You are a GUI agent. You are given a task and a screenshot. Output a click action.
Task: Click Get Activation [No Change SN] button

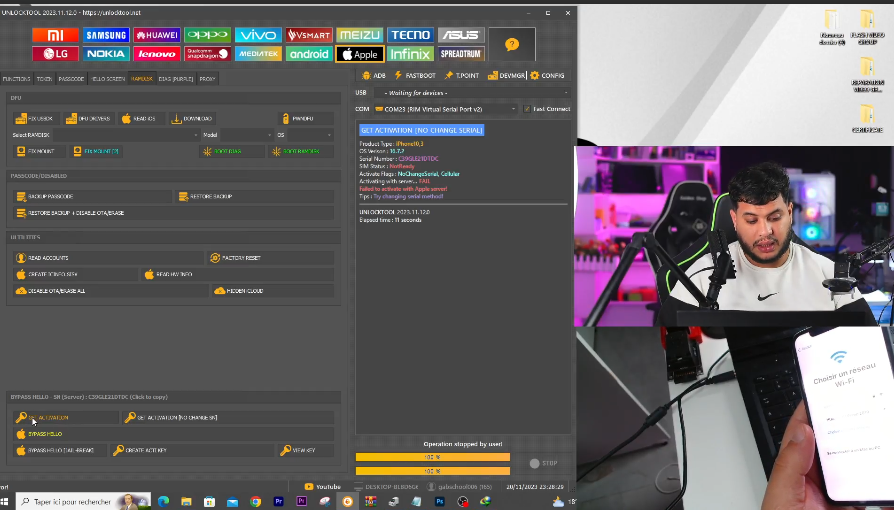point(227,418)
